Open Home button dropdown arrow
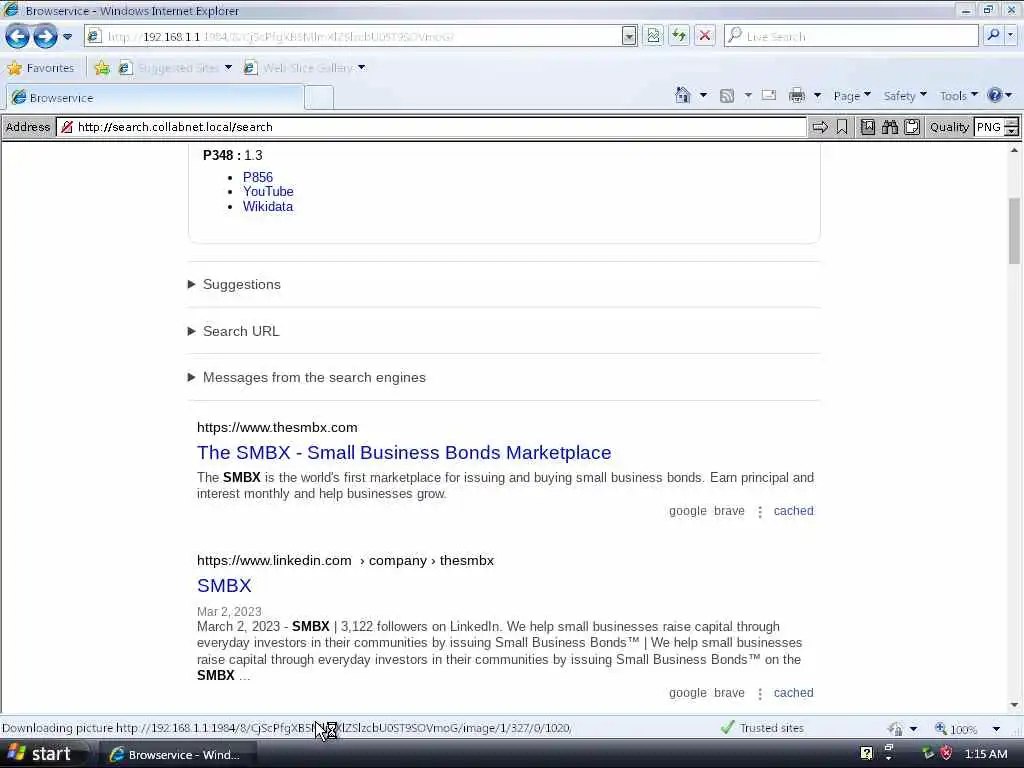The image size is (1024, 768). tap(703, 96)
